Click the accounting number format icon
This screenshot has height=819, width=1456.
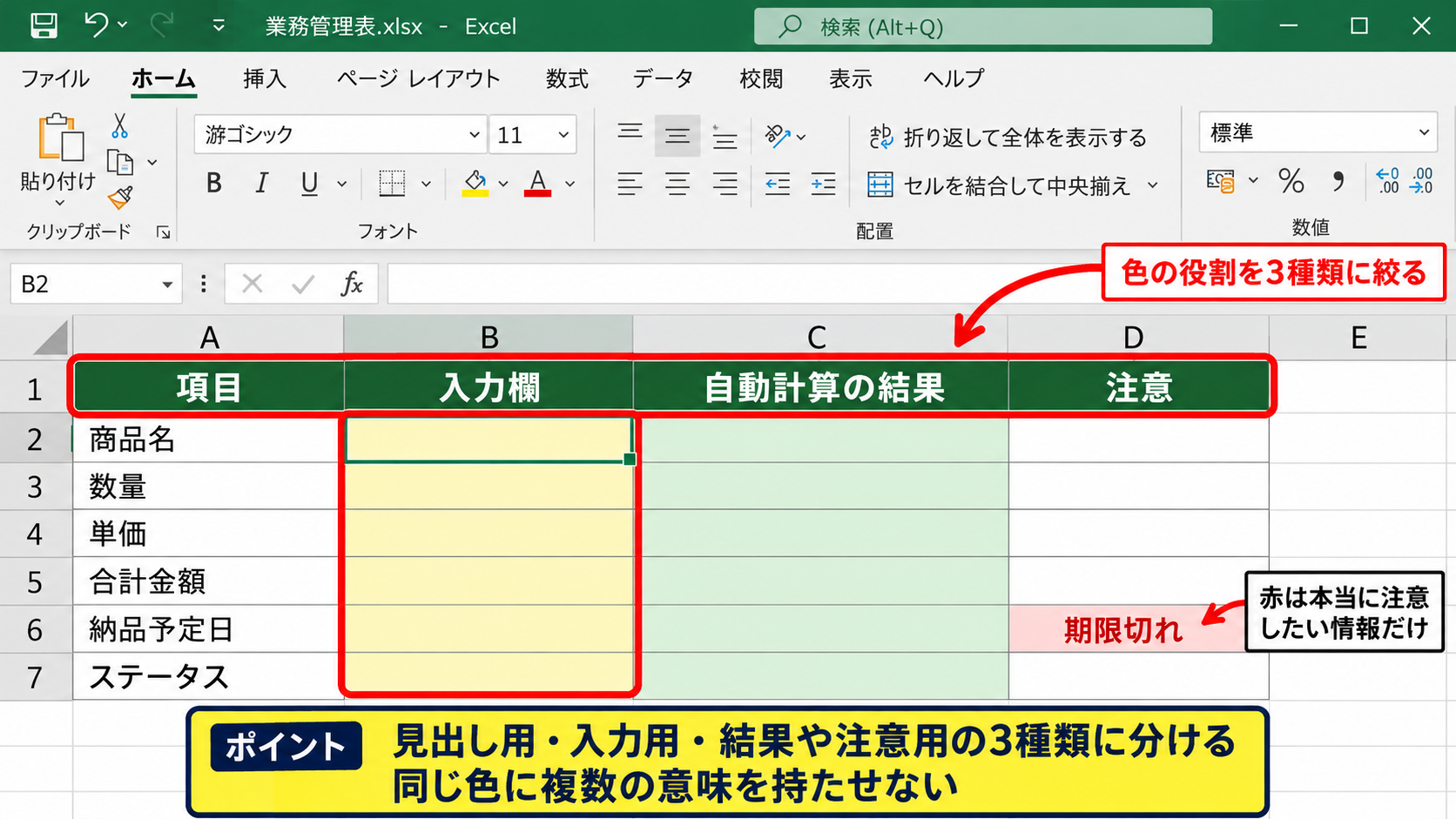[1220, 181]
